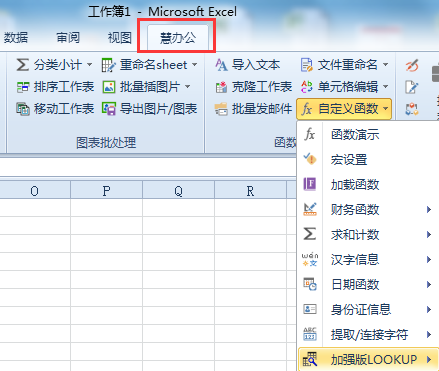Expand the 财务函数 submenu arrow
Viewport: 439px width, 371px height.
[x=429, y=209]
